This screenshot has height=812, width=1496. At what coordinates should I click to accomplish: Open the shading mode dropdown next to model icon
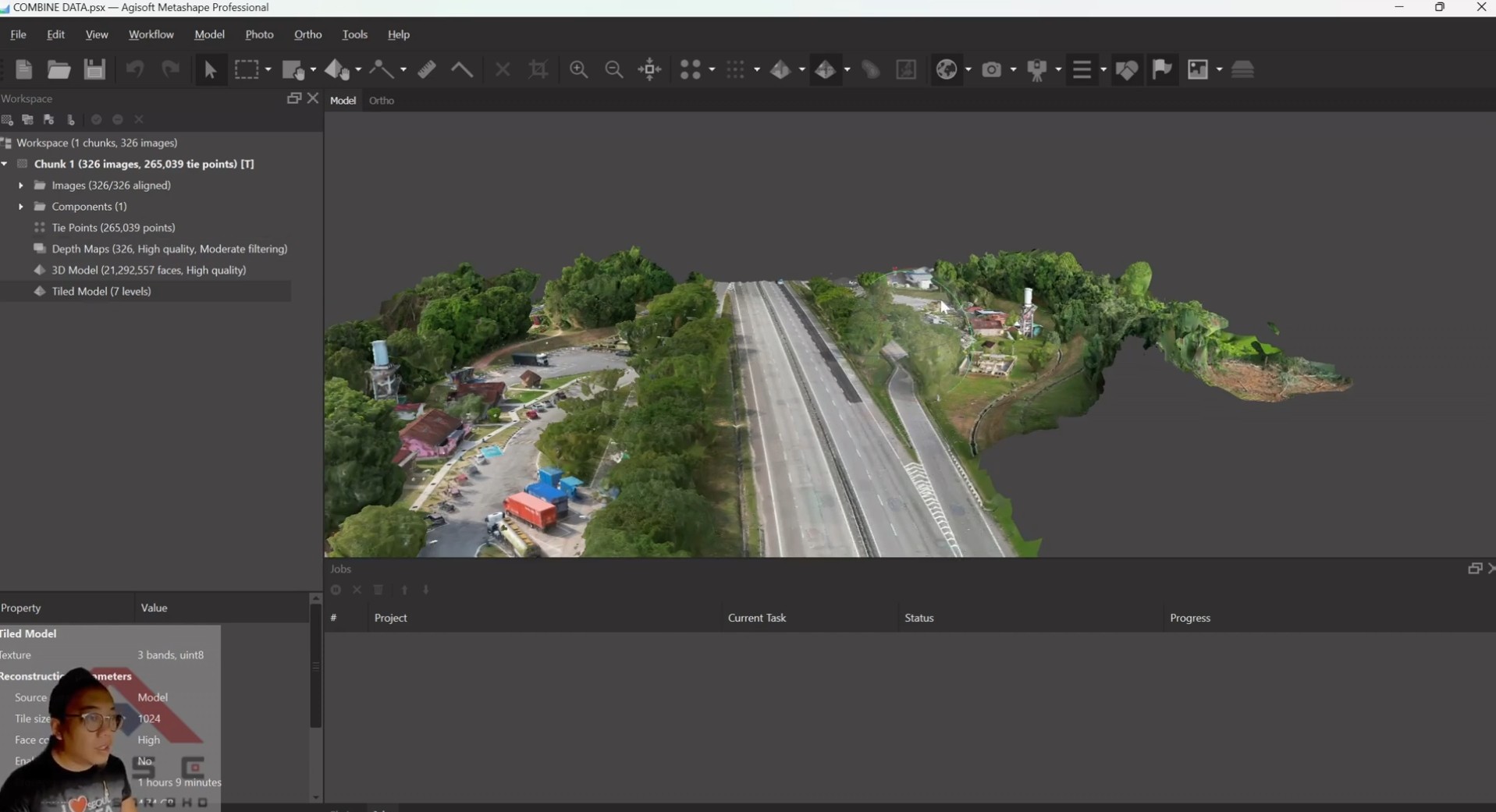[x=802, y=69]
